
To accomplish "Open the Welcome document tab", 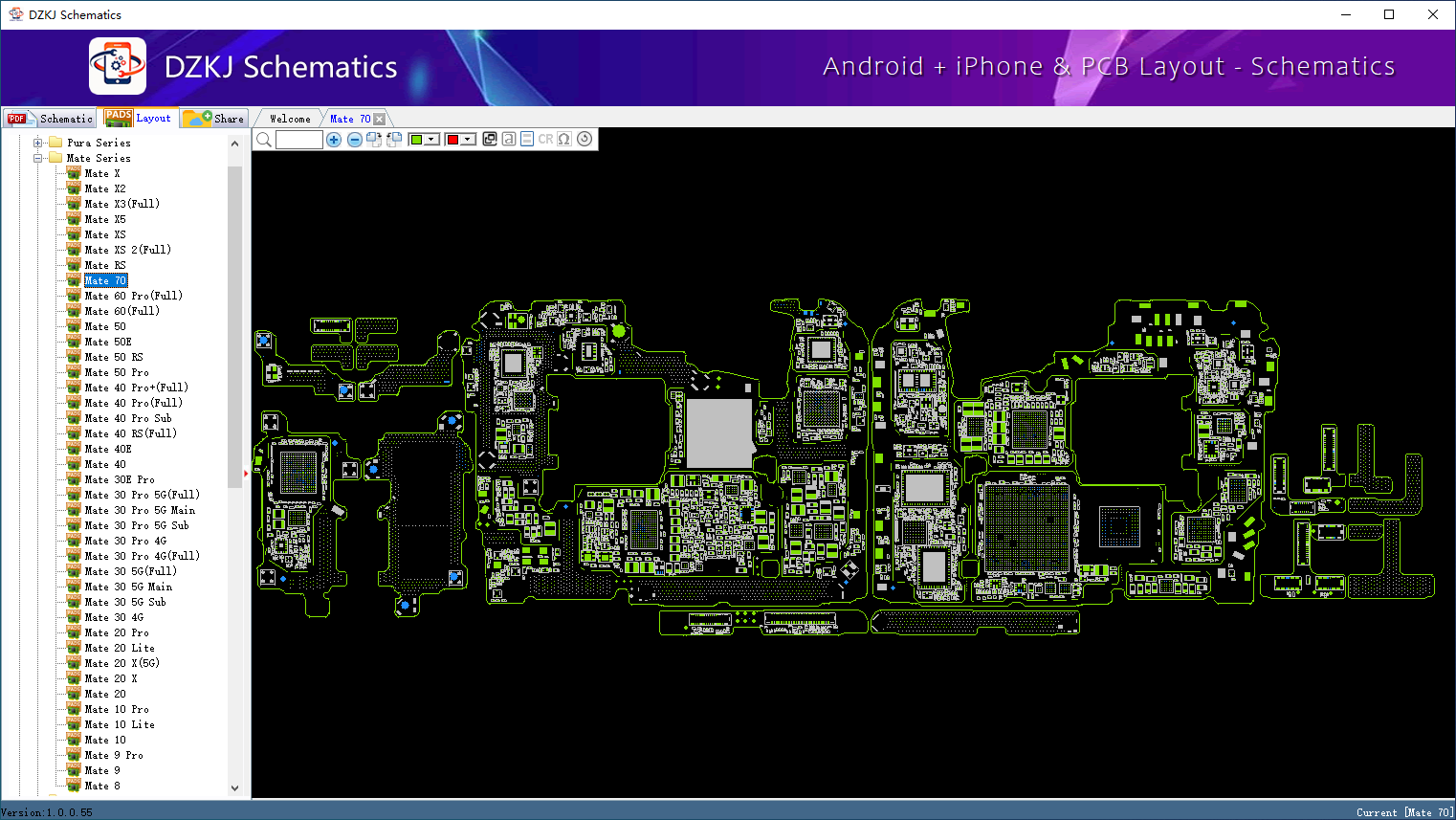I will click(290, 119).
